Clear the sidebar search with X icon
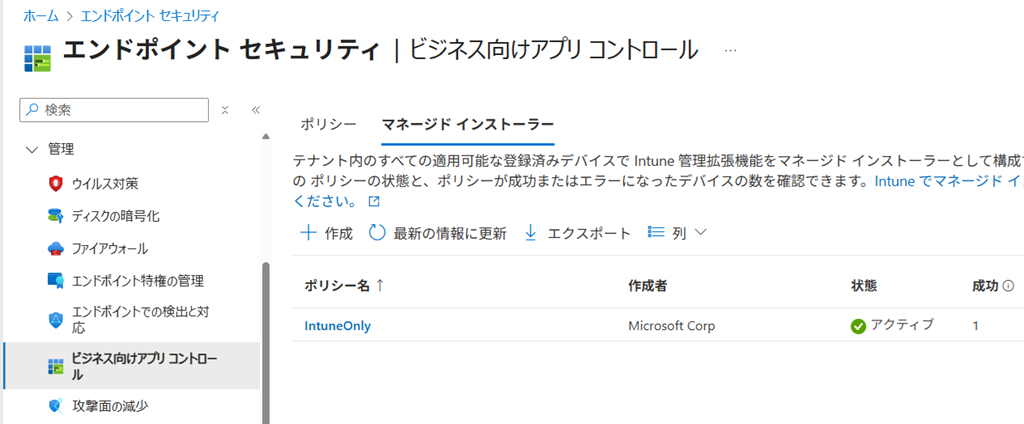The width and height of the screenshot is (1024, 424). 225,110
